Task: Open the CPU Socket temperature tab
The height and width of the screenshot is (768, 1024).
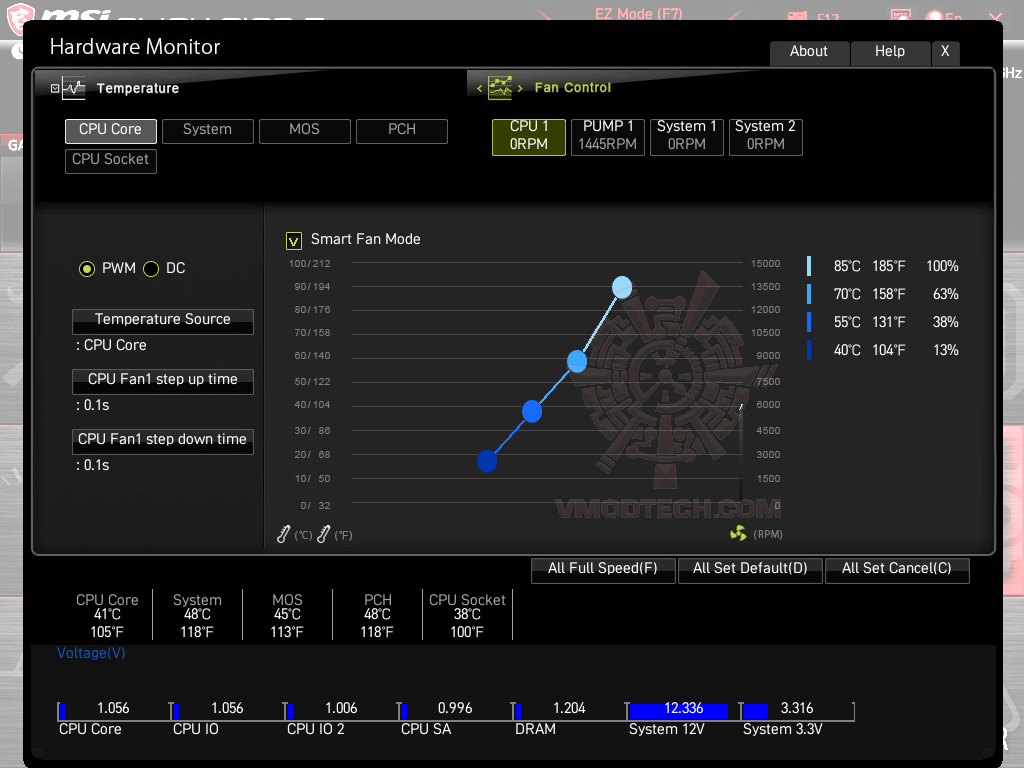Action: coord(110,159)
